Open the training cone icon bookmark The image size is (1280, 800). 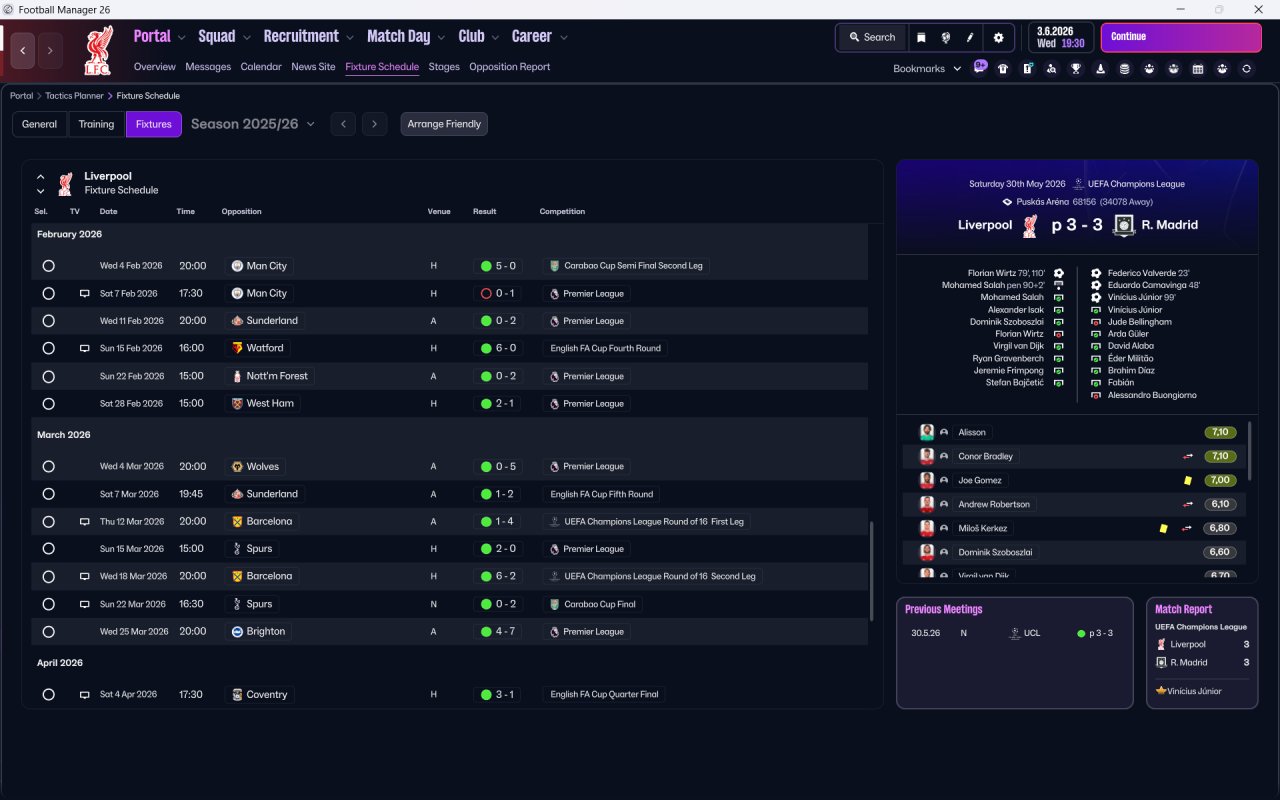click(1100, 69)
